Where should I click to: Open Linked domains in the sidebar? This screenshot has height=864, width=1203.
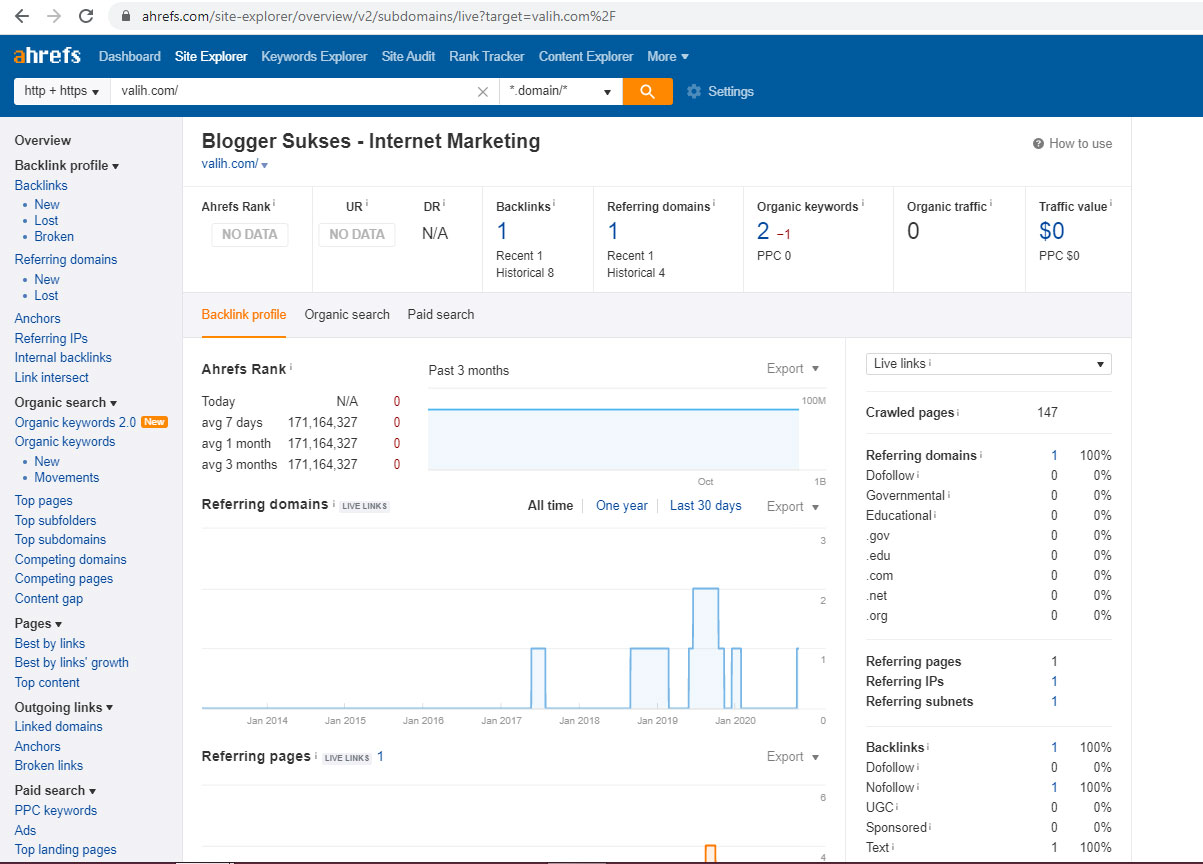[x=58, y=727]
